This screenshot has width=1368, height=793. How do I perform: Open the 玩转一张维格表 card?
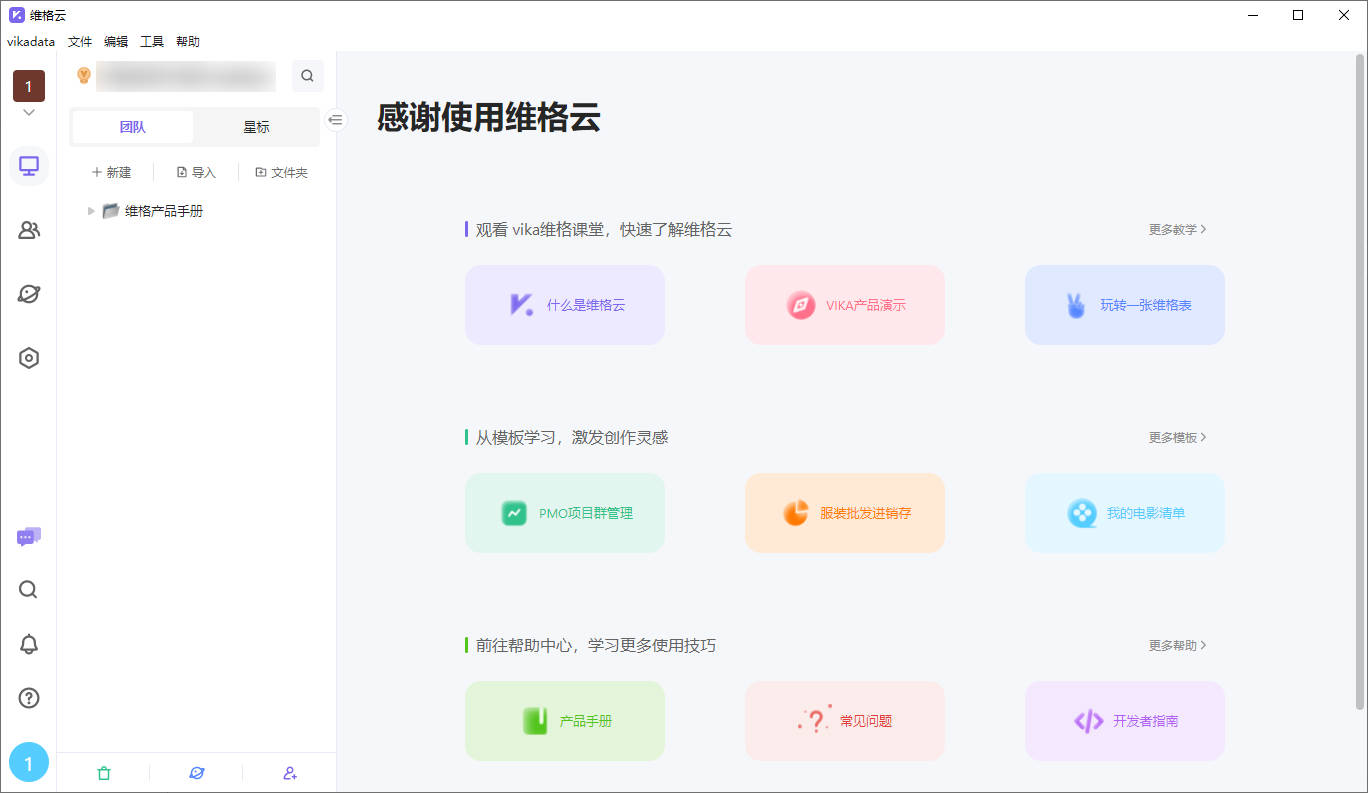pyautogui.click(x=1125, y=305)
